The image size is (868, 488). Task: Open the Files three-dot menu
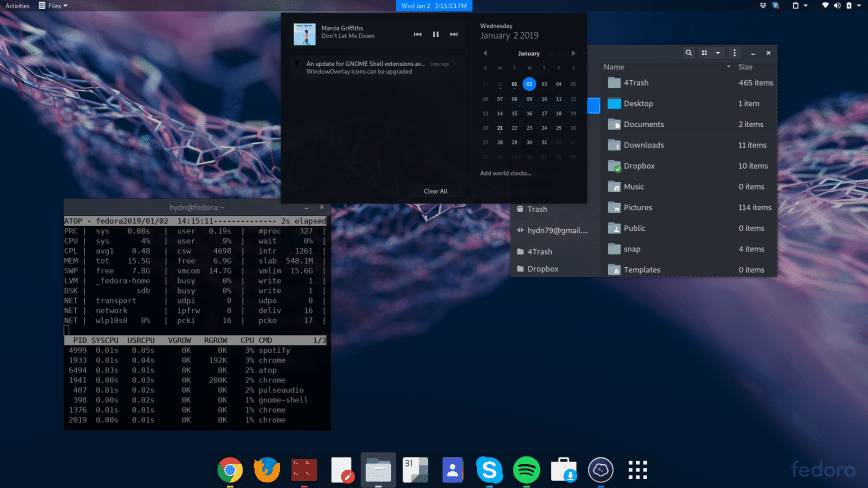coord(735,52)
